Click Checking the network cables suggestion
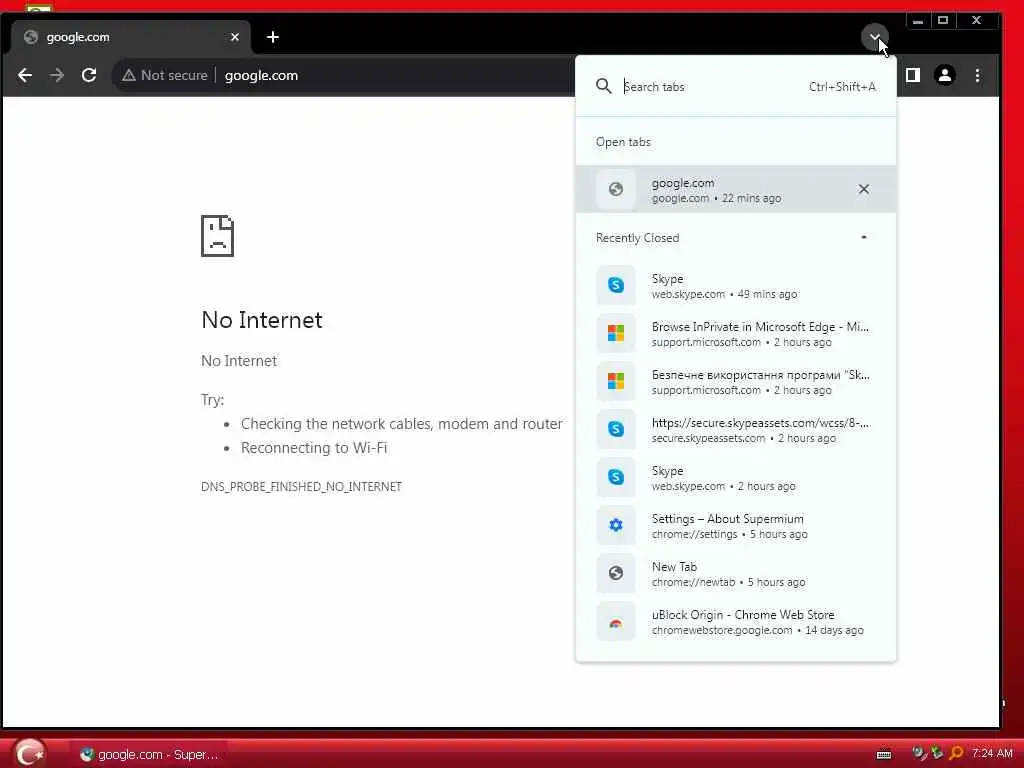 (x=402, y=424)
